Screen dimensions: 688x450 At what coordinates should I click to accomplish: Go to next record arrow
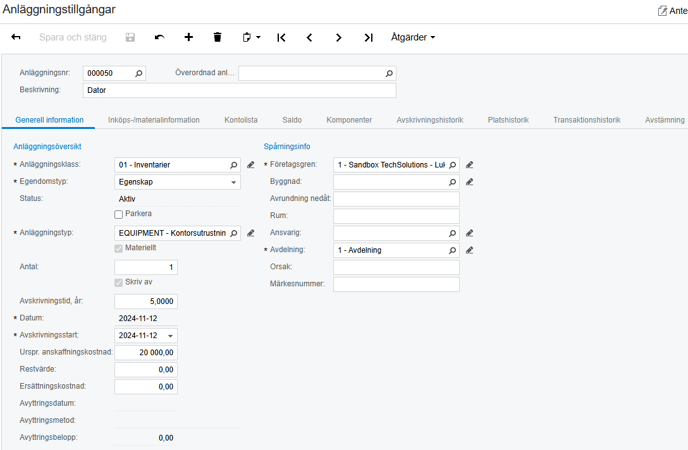tap(339, 38)
